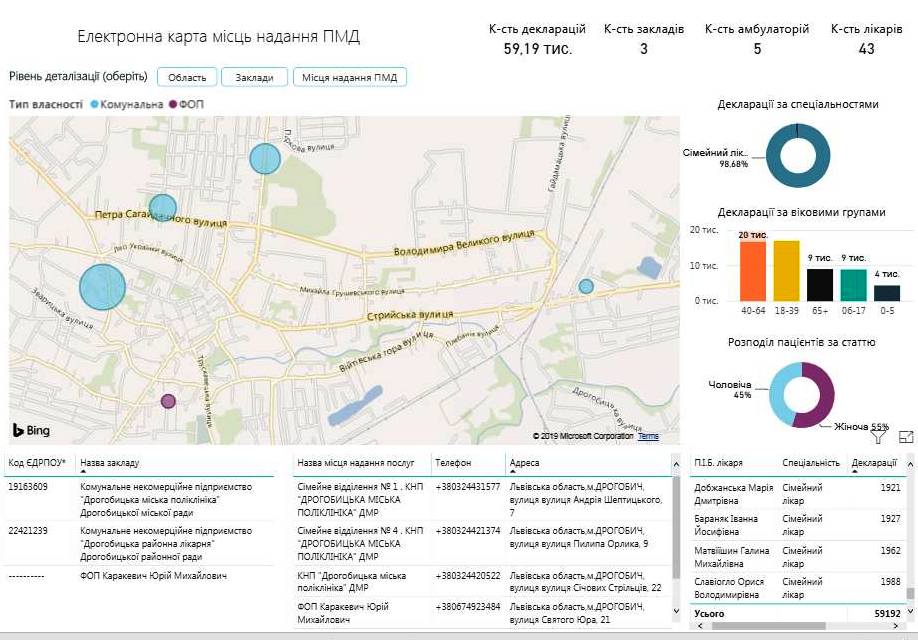Select the purple ФОП bubble on the map
Image resolution: width=918 pixels, height=640 pixels.
coord(168,401)
